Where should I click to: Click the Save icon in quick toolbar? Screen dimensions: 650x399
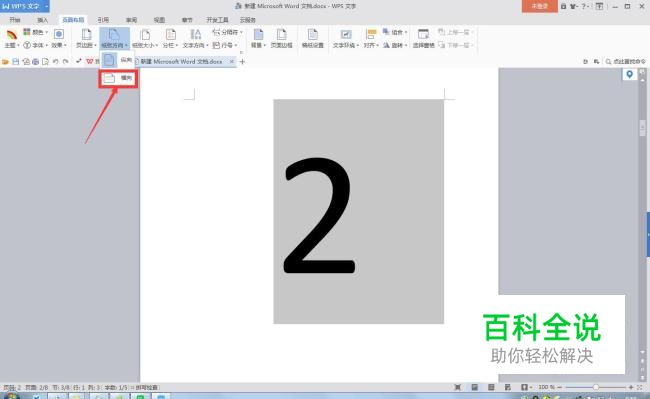click(15, 62)
